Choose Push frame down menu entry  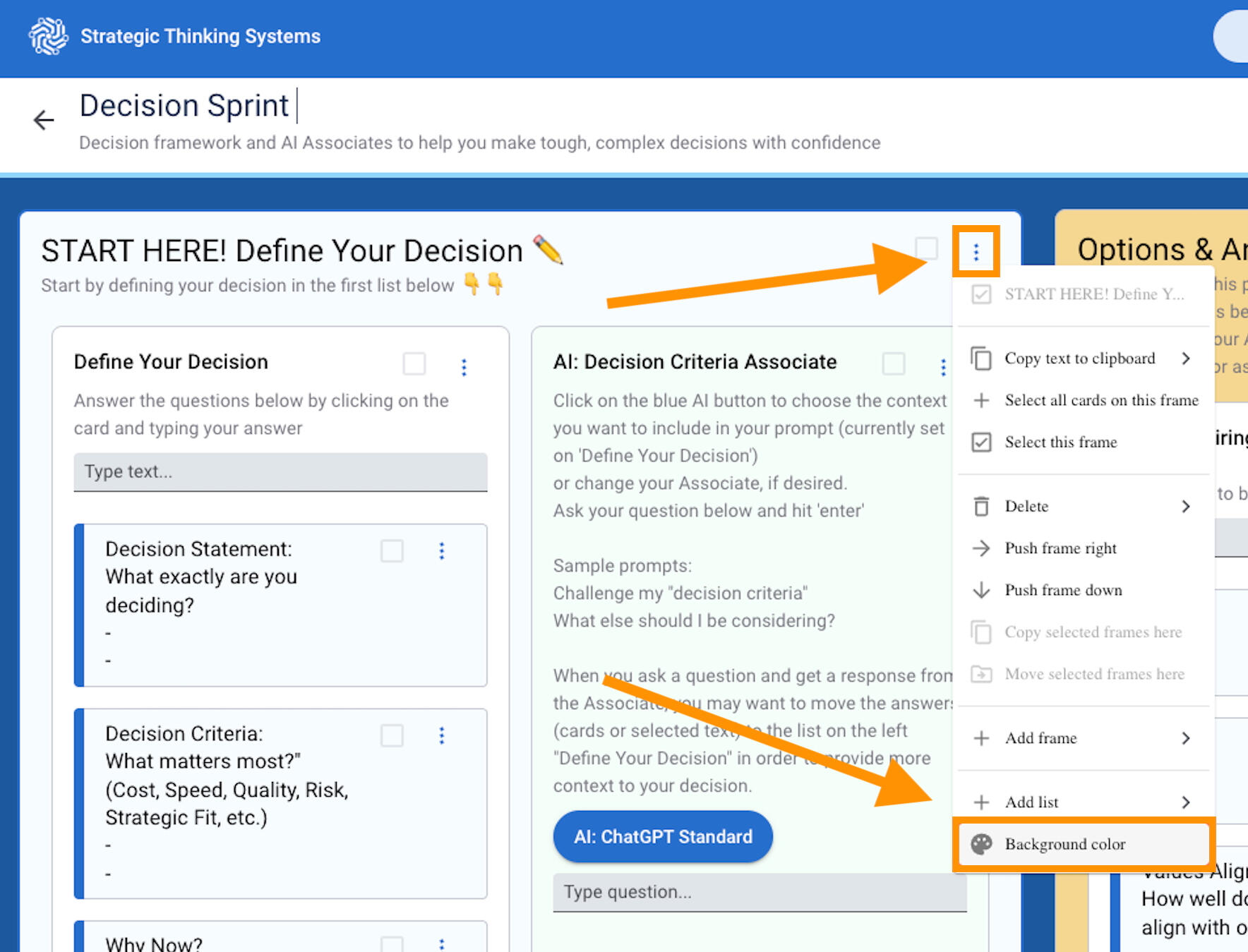coord(1063,590)
